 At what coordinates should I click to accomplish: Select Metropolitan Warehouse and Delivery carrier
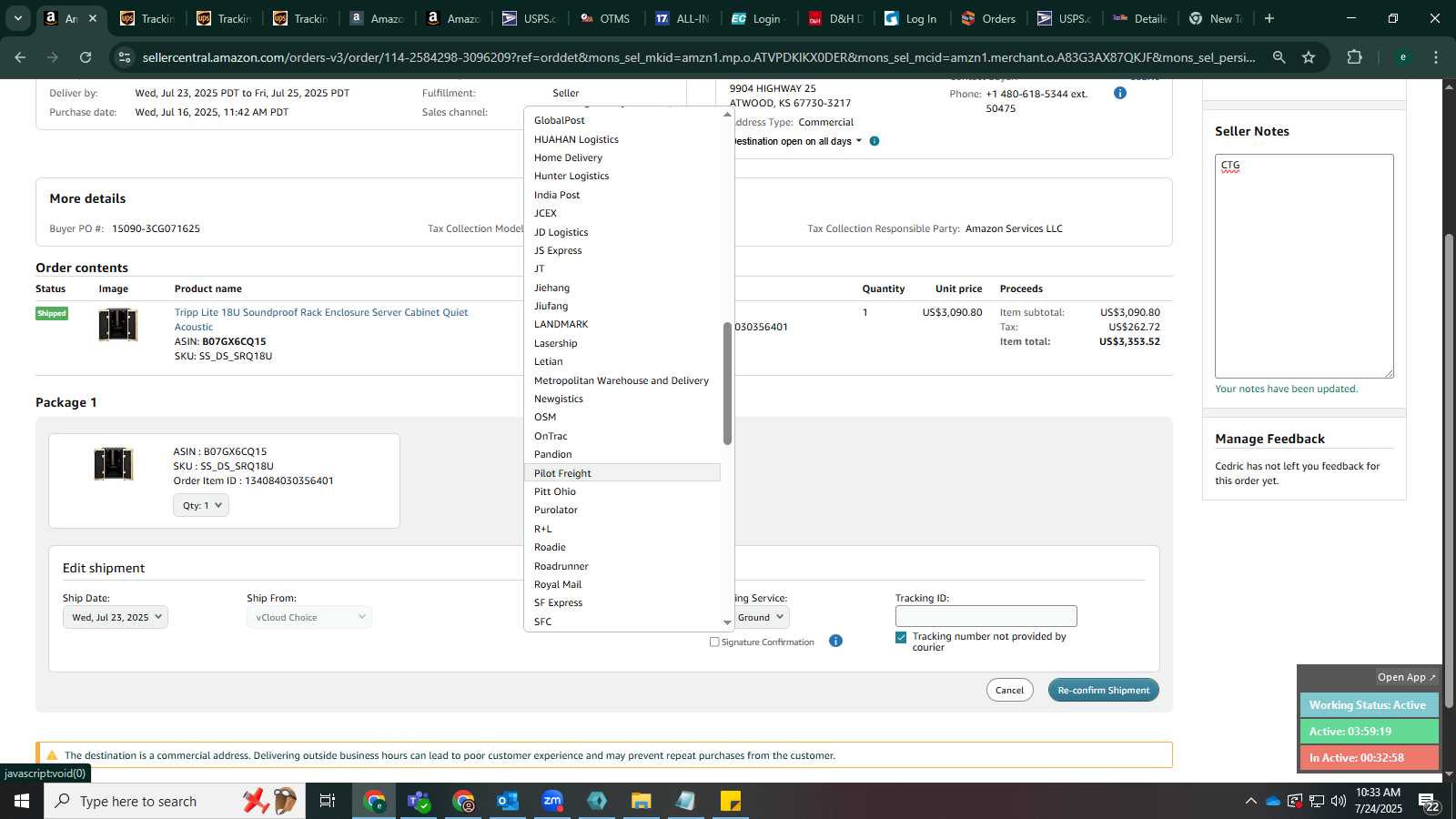(x=622, y=380)
